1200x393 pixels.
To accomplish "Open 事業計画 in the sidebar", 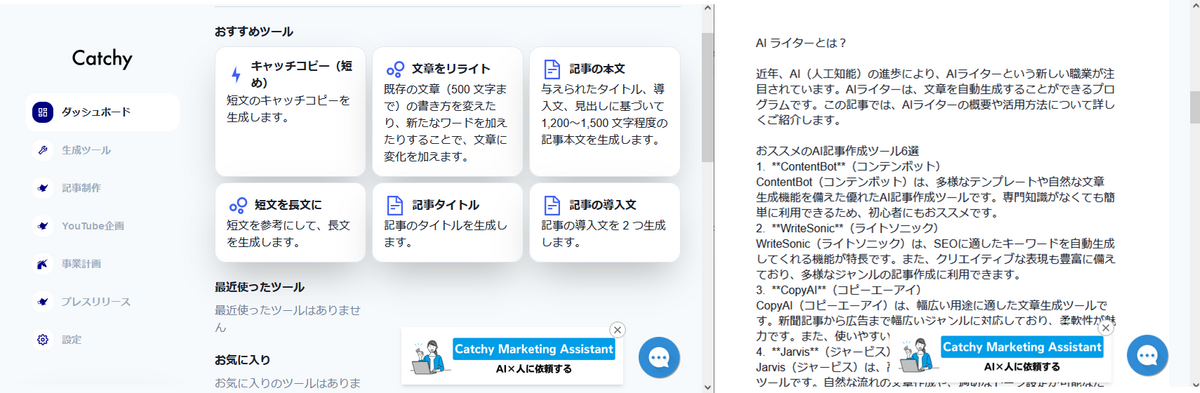I will coord(81,264).
